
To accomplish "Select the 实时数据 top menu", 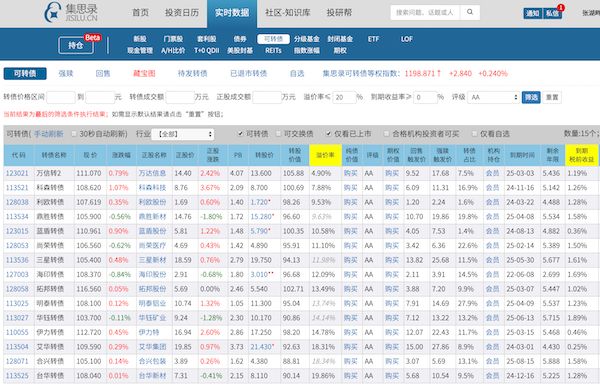I will point(232,13).
